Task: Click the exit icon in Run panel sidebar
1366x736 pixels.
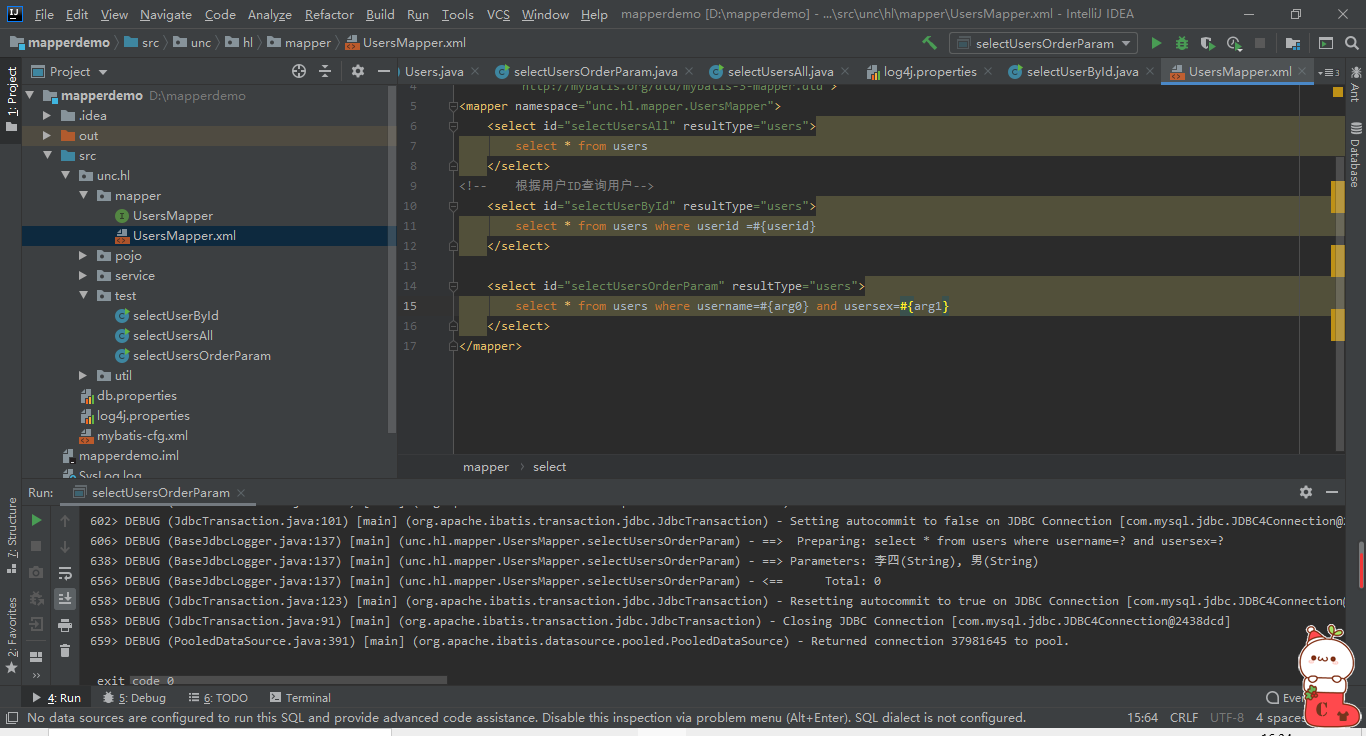Action: pos(36,624)
